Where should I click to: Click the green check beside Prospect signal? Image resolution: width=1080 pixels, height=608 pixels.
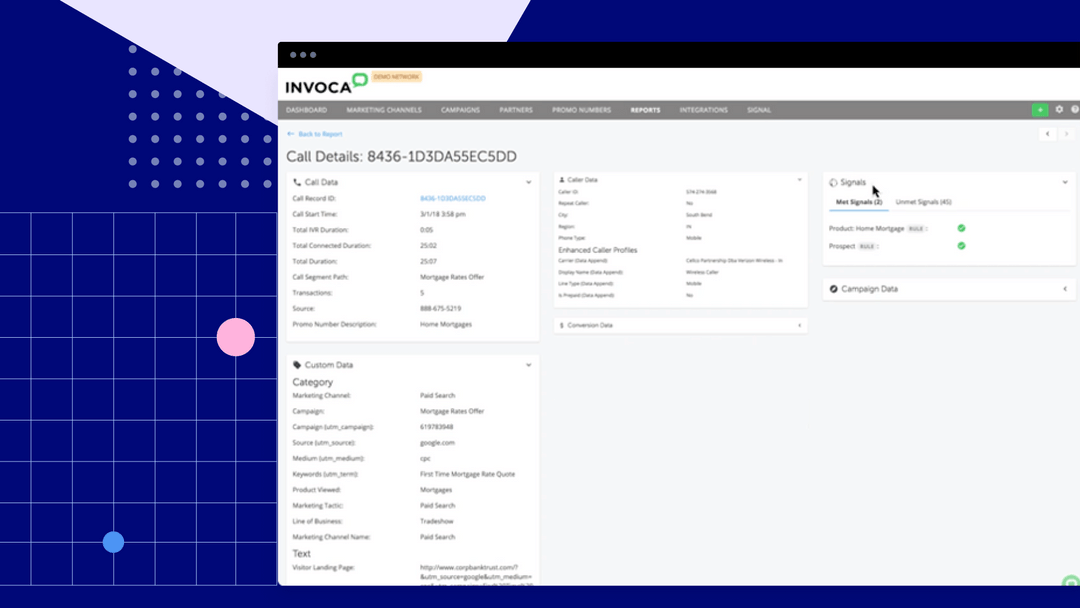point(960,247)
